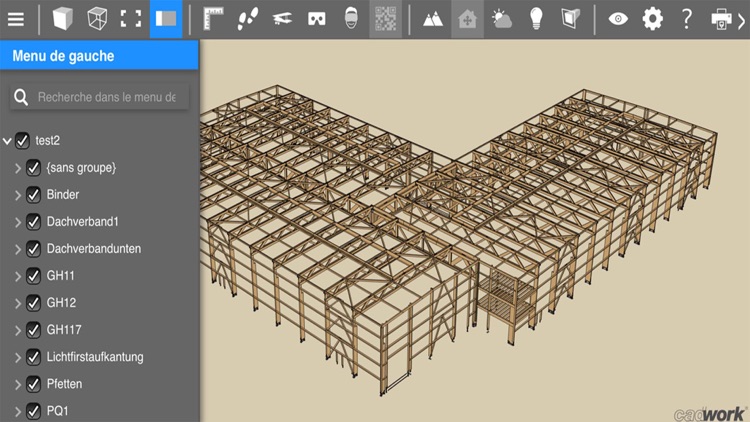This screenshot has width=750, height=422.
Task: Uncheck the Dachverband1 checkbox
Action: pyautogui.click(x=33, y=222)
